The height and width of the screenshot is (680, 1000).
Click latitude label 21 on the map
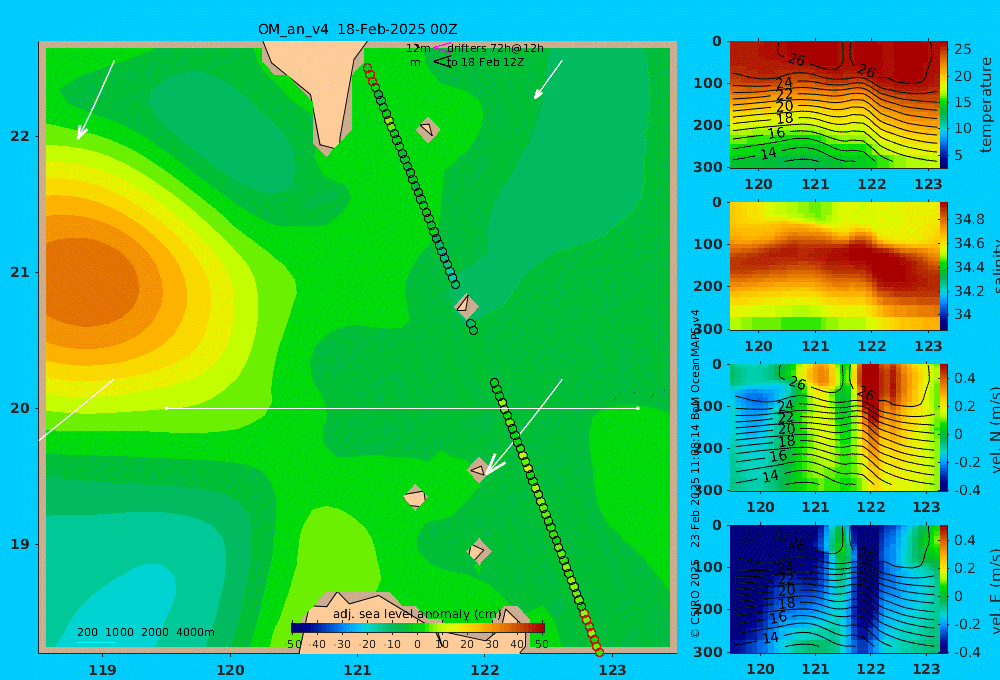pos(20,272)
